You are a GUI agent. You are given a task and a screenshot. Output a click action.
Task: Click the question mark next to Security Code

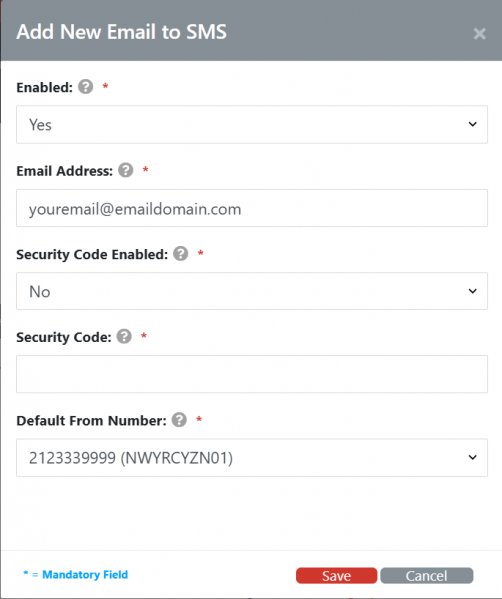pos(124,336)
